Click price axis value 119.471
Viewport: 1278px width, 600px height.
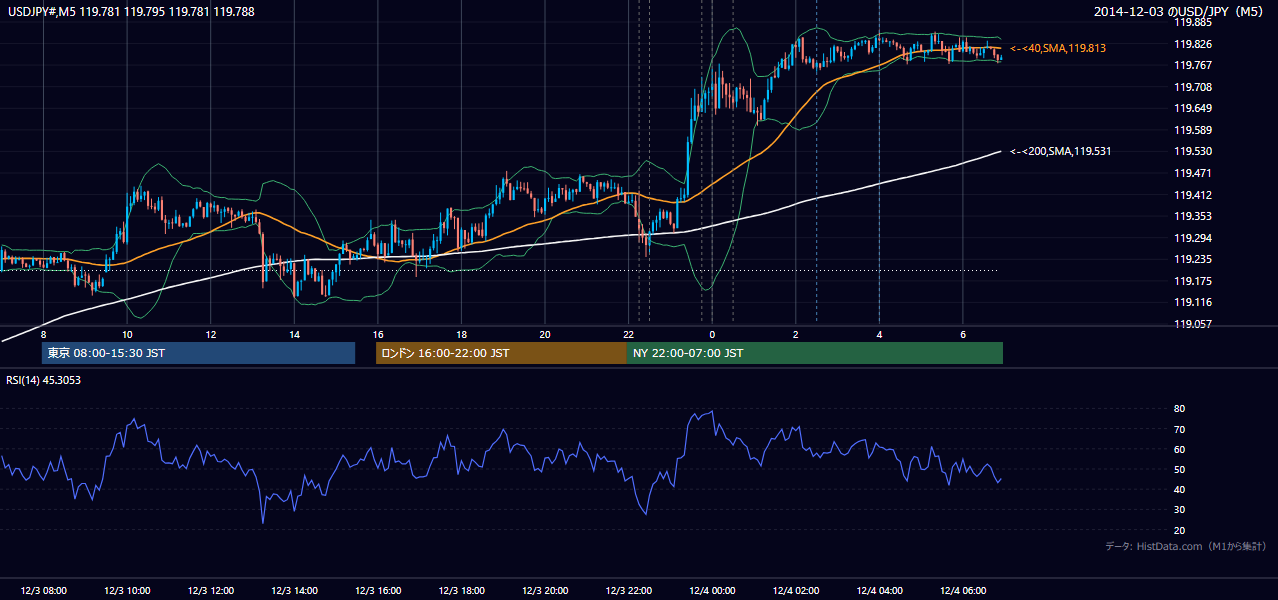1191,173
